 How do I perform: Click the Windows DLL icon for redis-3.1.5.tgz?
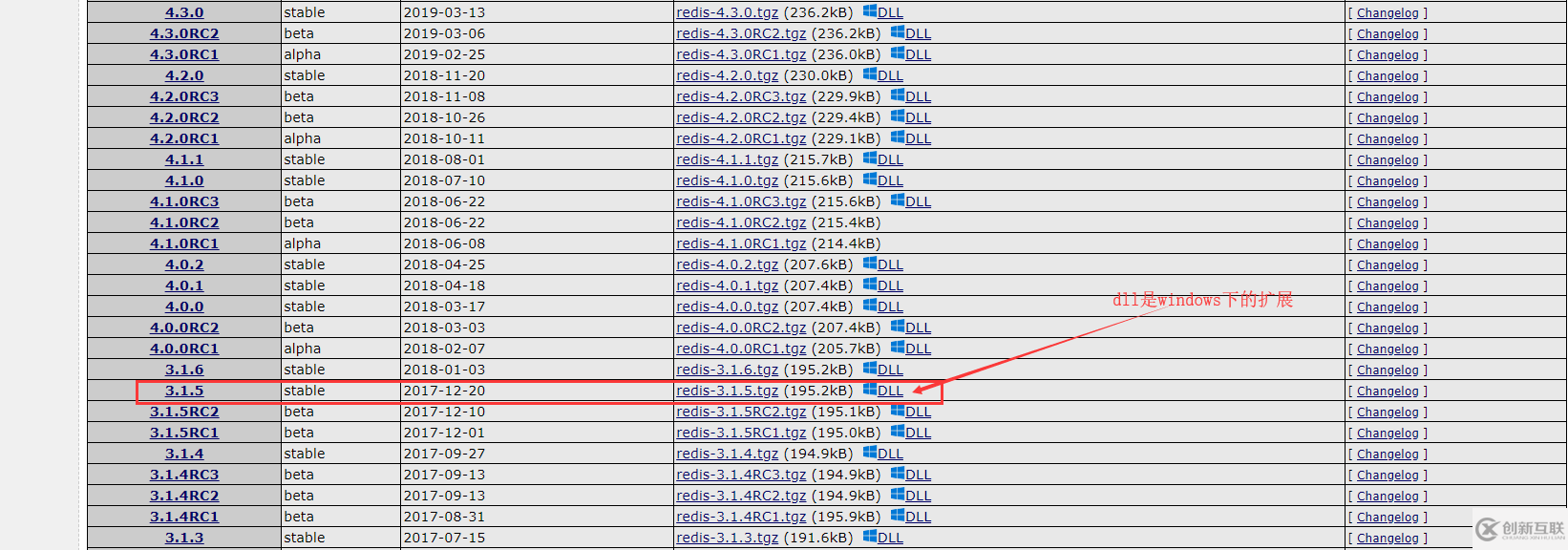click(x=870, y=390)
